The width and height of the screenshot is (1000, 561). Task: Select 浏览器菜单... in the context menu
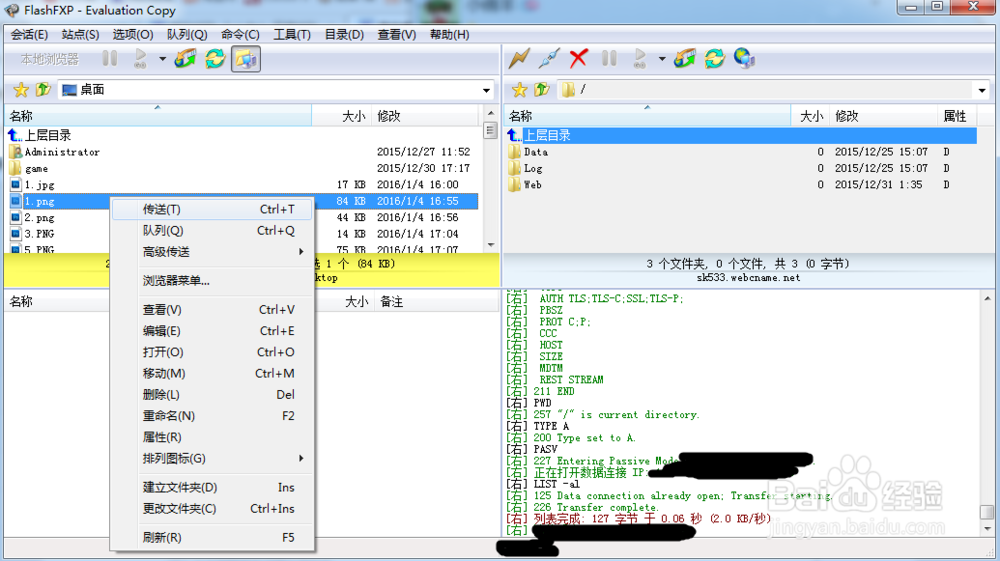click(x=212, y=280)
